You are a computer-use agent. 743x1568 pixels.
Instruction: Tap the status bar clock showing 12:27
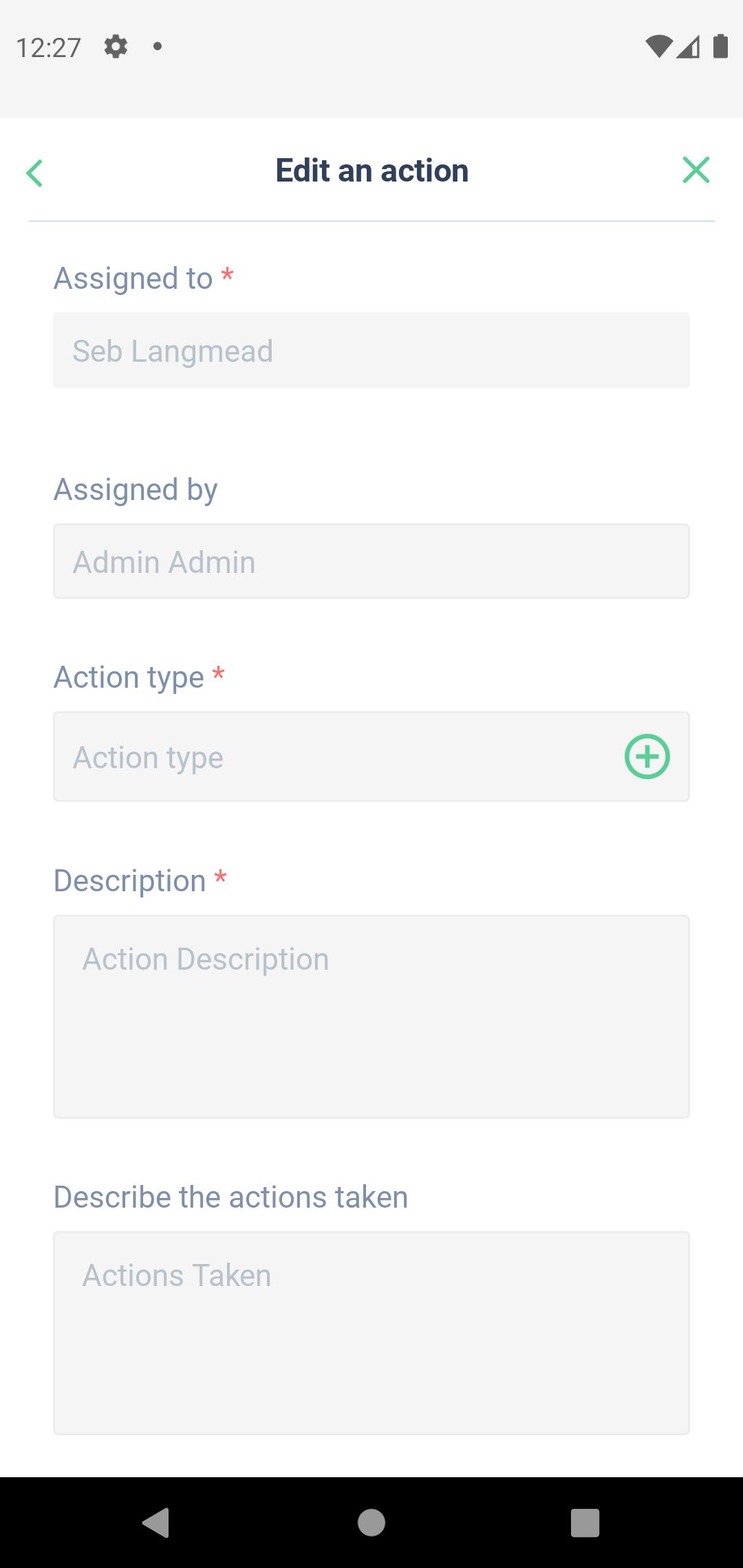(48, 47)
